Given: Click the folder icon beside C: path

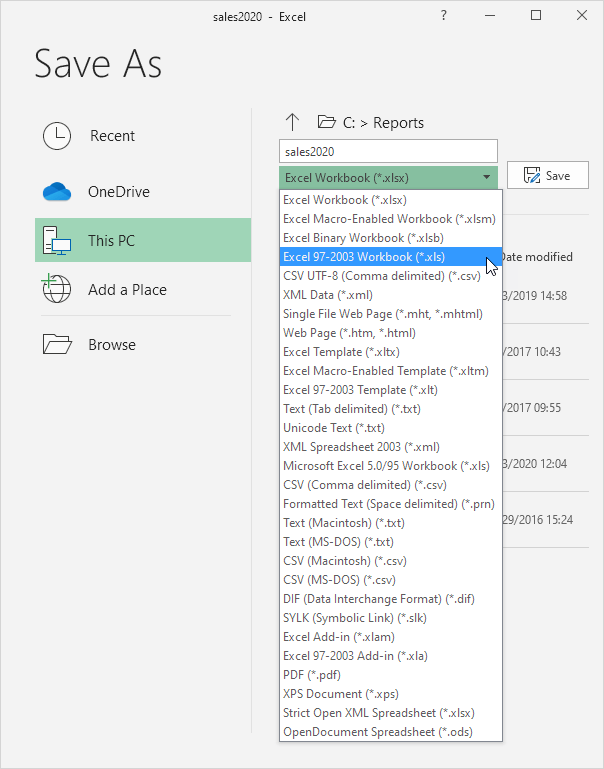Looking at the screenshot, I should (x=326, y=122).
